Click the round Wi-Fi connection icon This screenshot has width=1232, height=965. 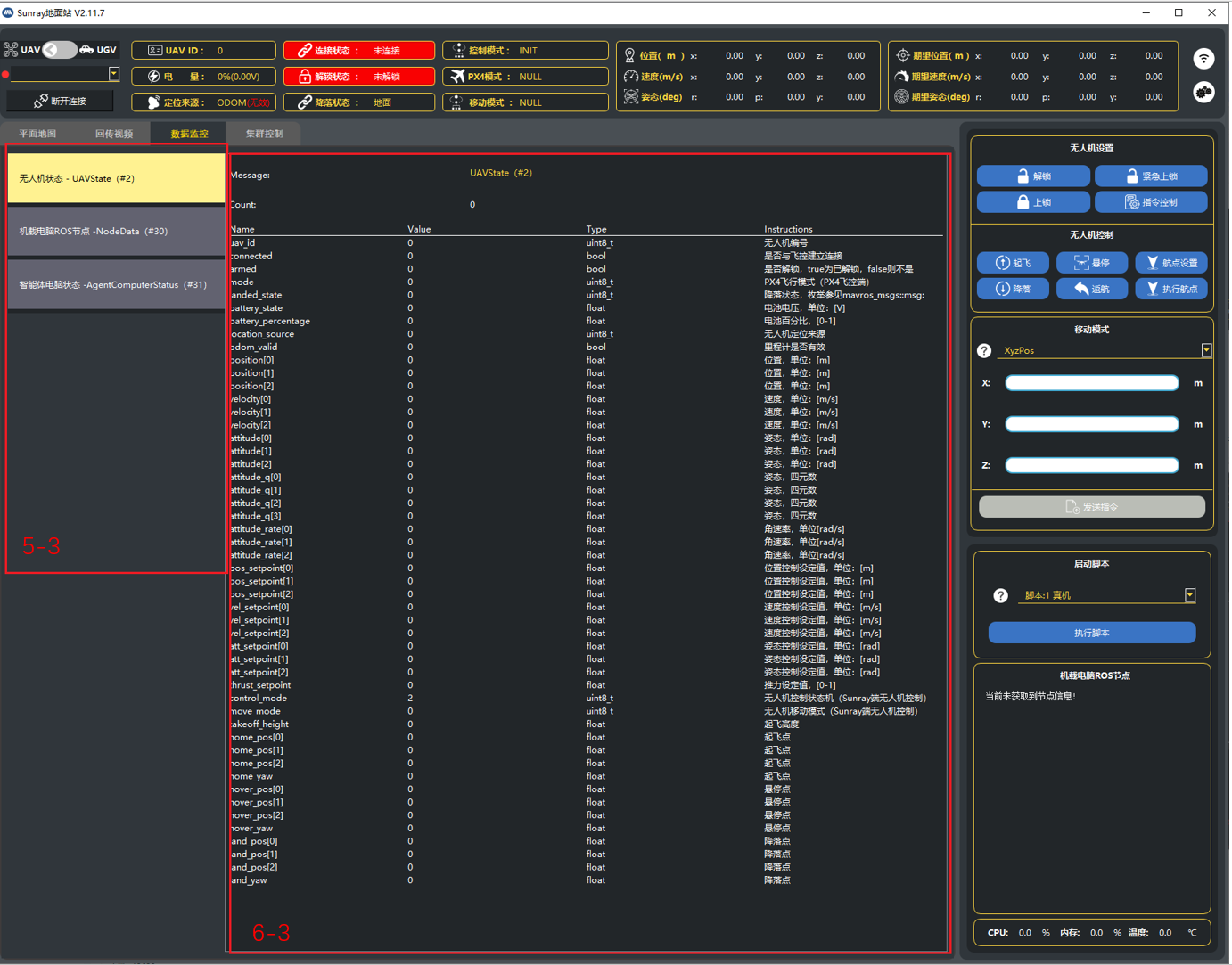[1203, 59]
